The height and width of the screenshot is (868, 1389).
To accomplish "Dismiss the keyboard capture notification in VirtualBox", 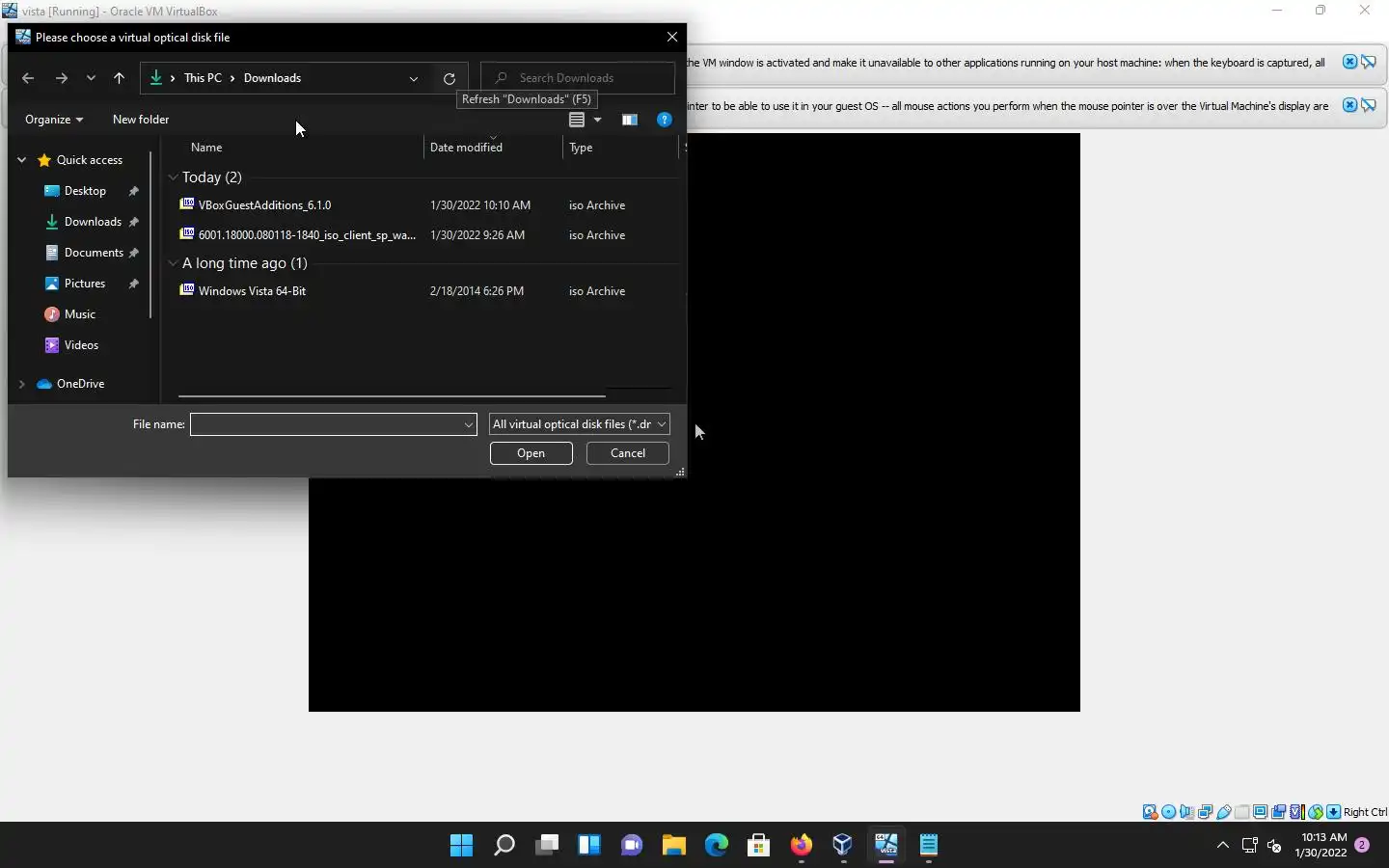I will pyautogui.click(x=1349, y=62).
